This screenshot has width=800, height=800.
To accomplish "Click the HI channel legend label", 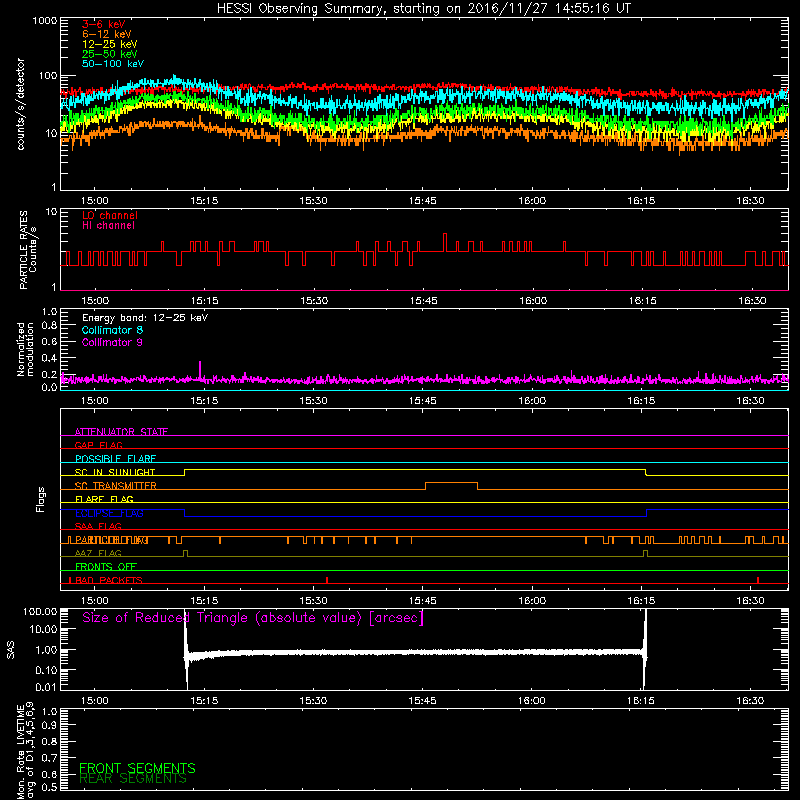I will click(108, 226).
